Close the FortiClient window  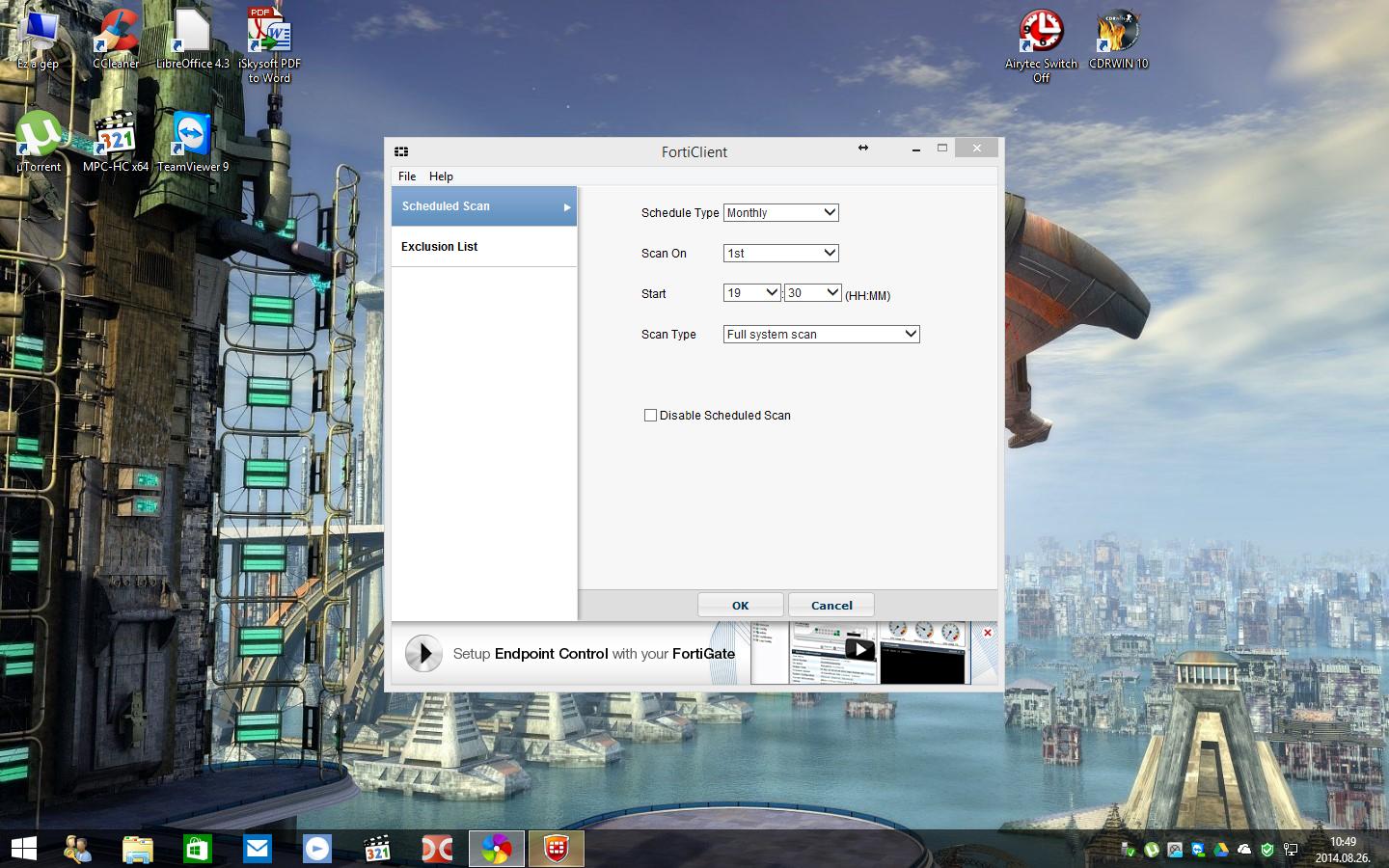(976, 149)
